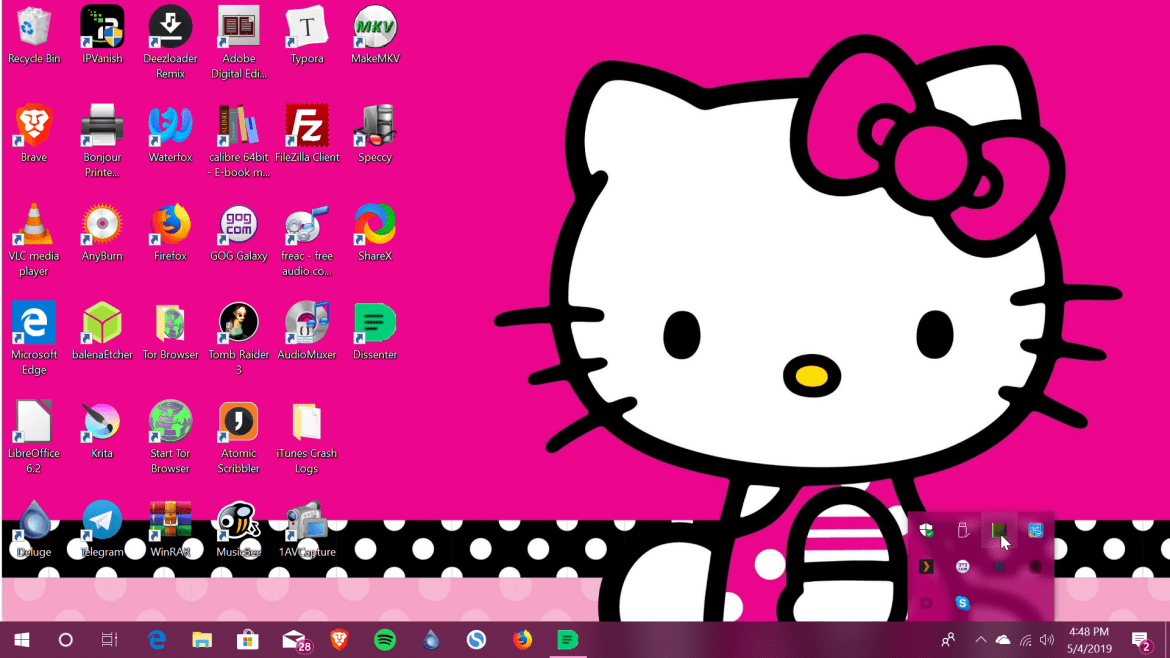Open the People button in the taskbar

tap(948, 640)
